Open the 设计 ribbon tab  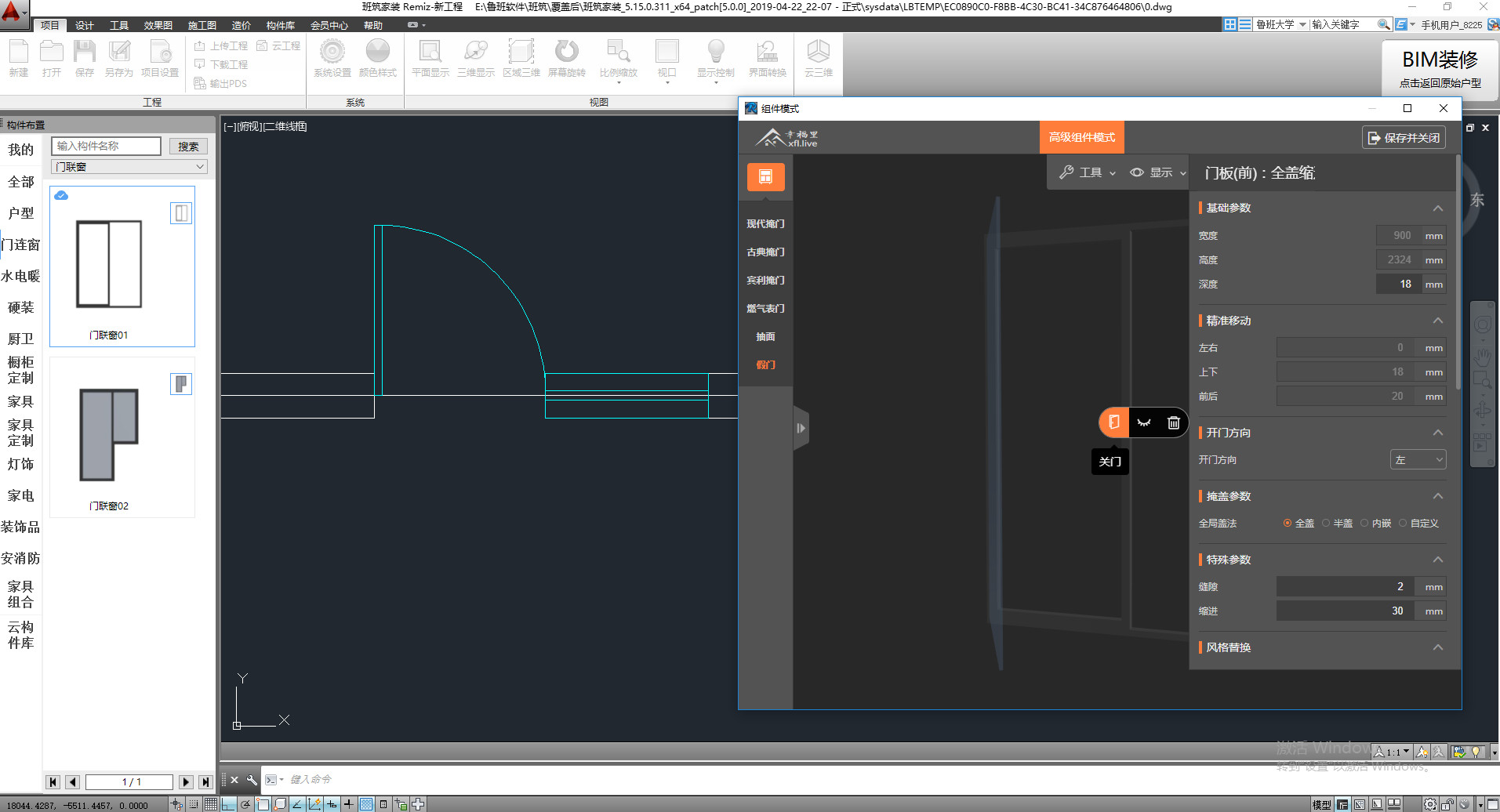85,26
